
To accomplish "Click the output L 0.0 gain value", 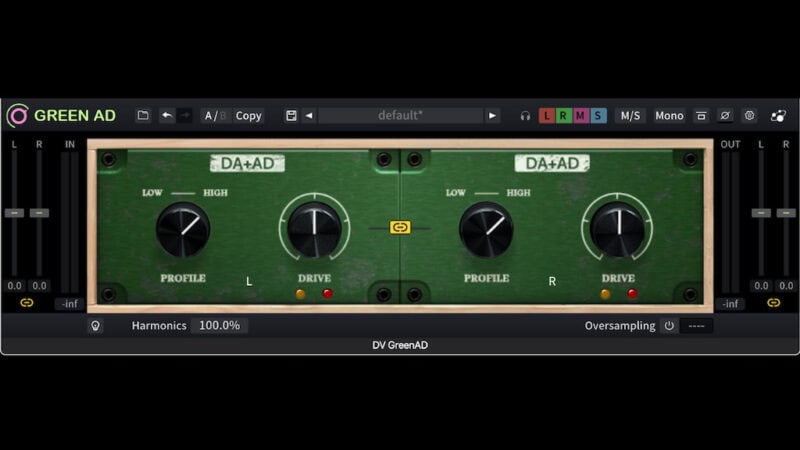I will pos(761,286).
